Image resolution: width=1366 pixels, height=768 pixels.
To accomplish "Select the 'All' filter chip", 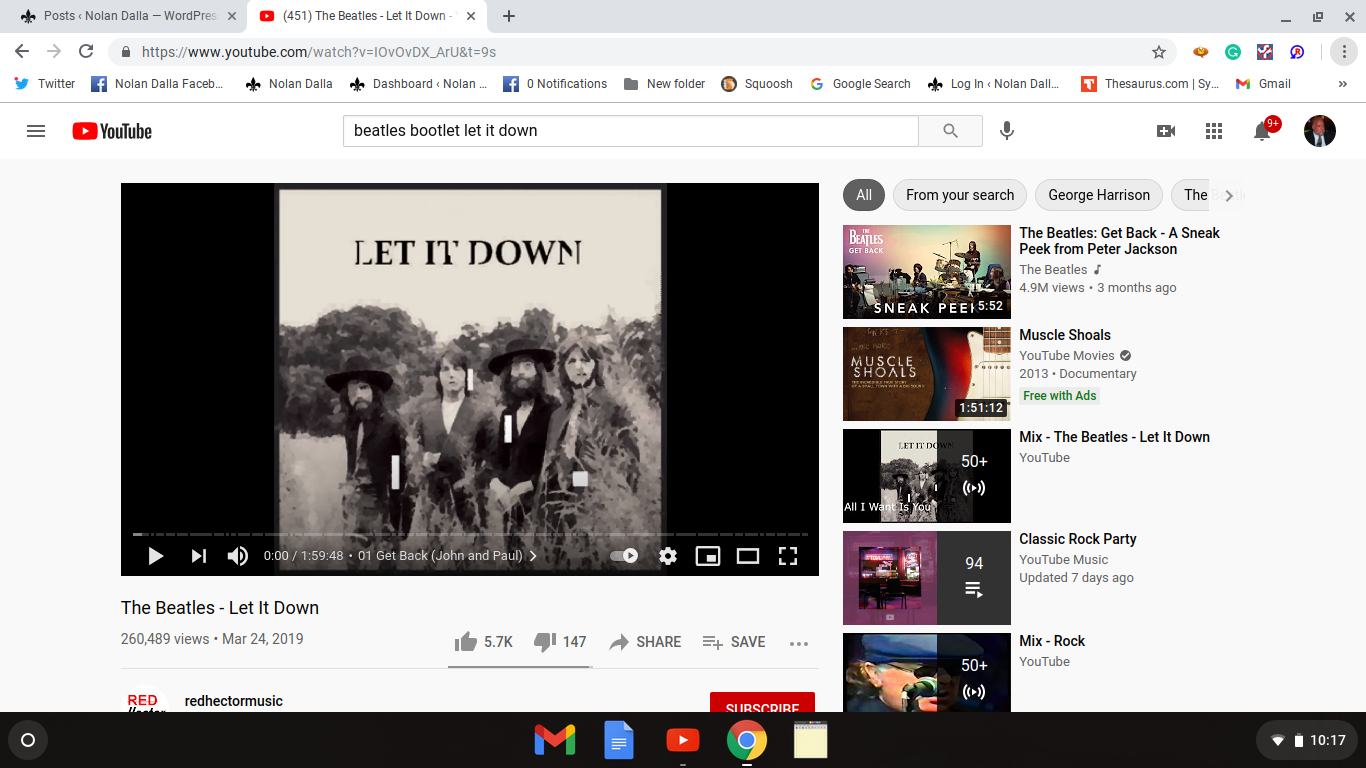I will click(864, 195).
